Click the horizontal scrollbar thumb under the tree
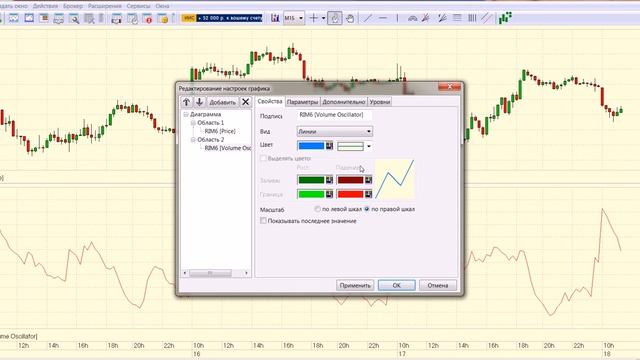 pos(210,273)
